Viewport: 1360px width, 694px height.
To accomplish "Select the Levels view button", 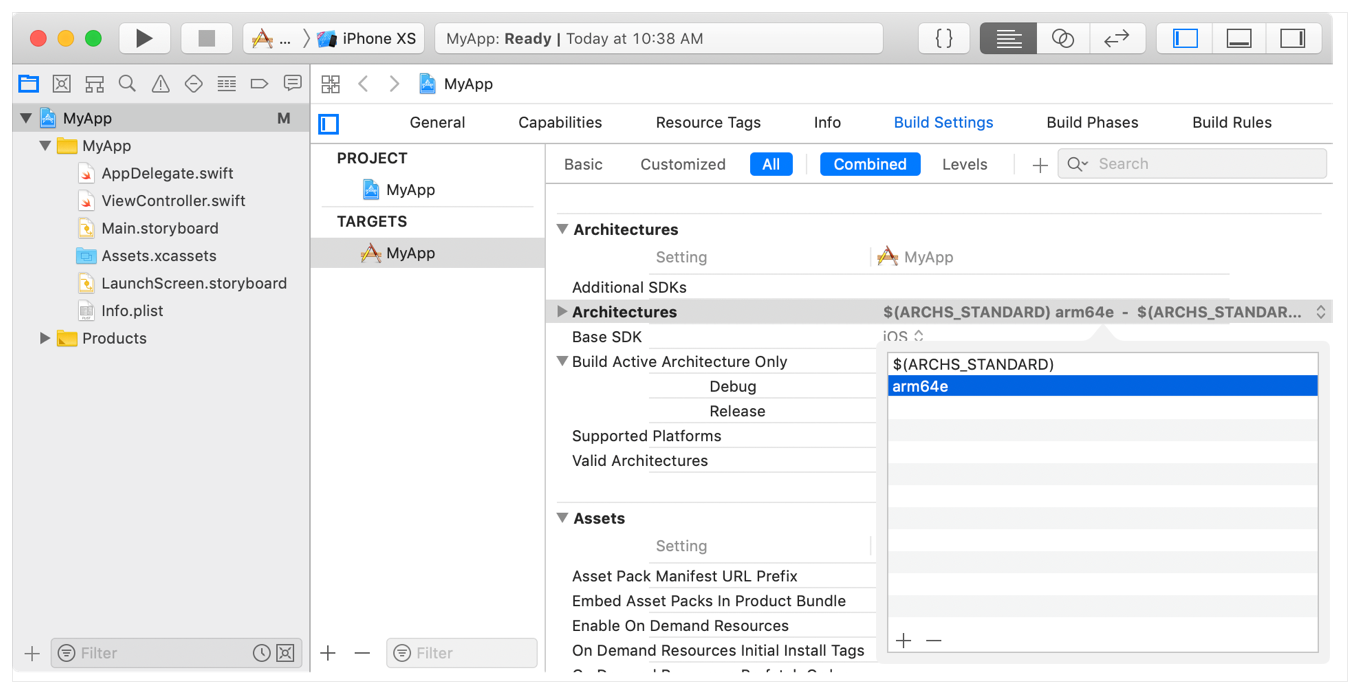I will [964, 164].
